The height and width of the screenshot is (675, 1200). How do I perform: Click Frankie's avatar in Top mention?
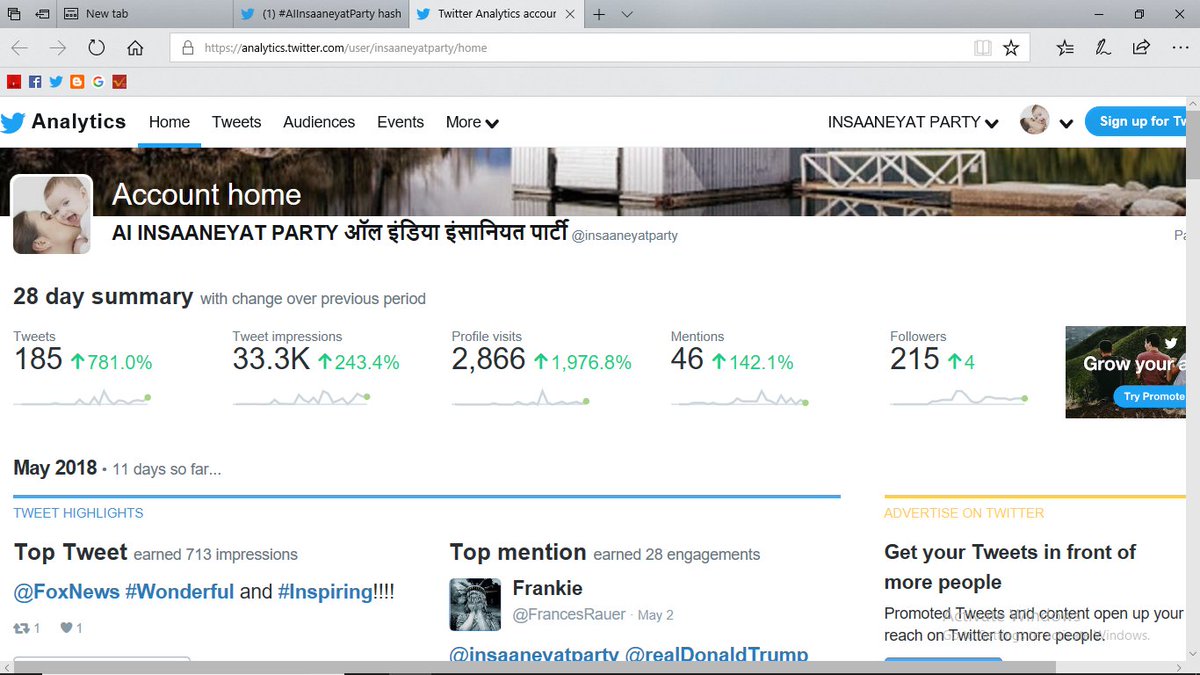[x=475, y=604]
